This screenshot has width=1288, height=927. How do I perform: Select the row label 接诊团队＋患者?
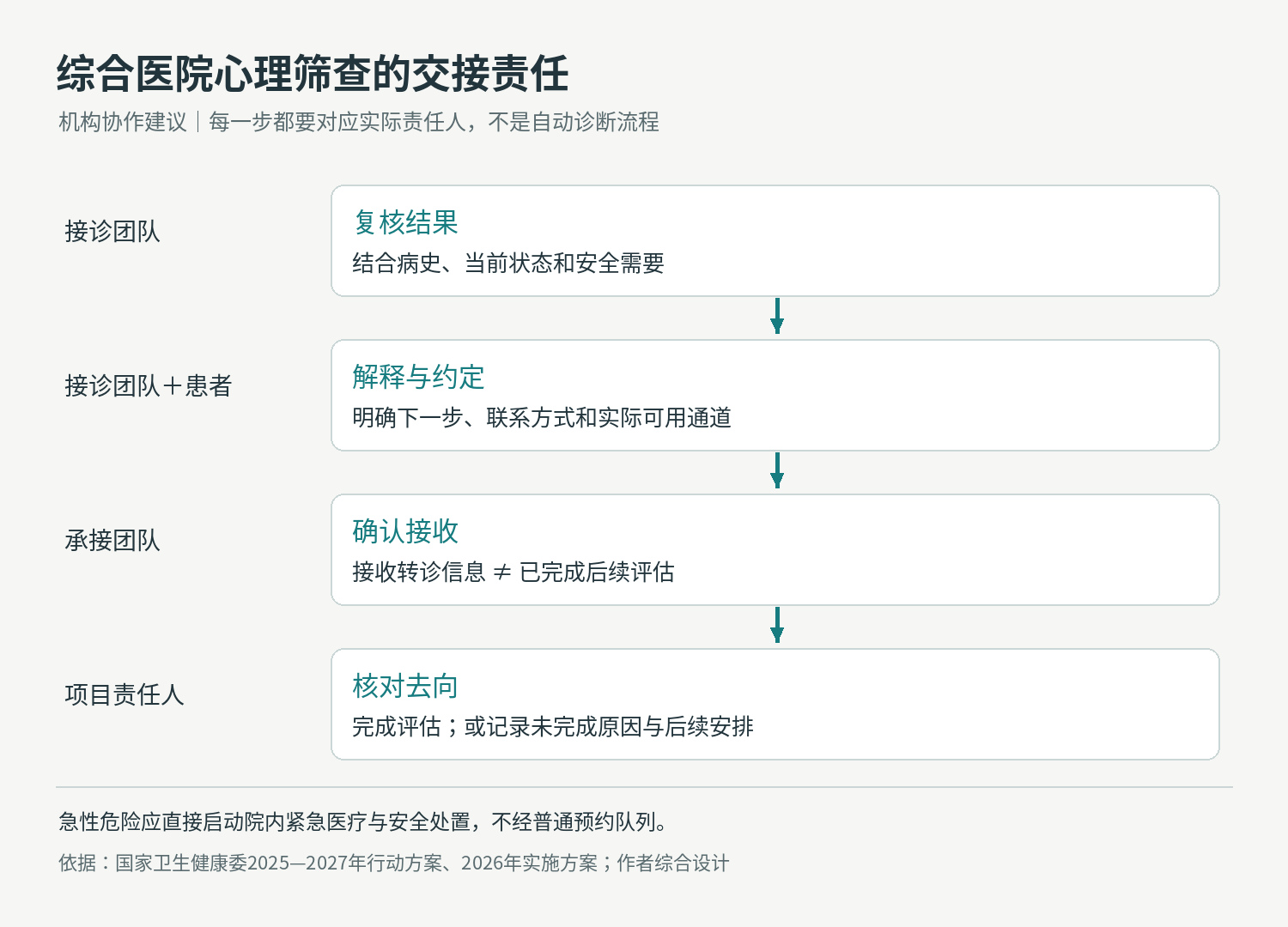point(149,386)
